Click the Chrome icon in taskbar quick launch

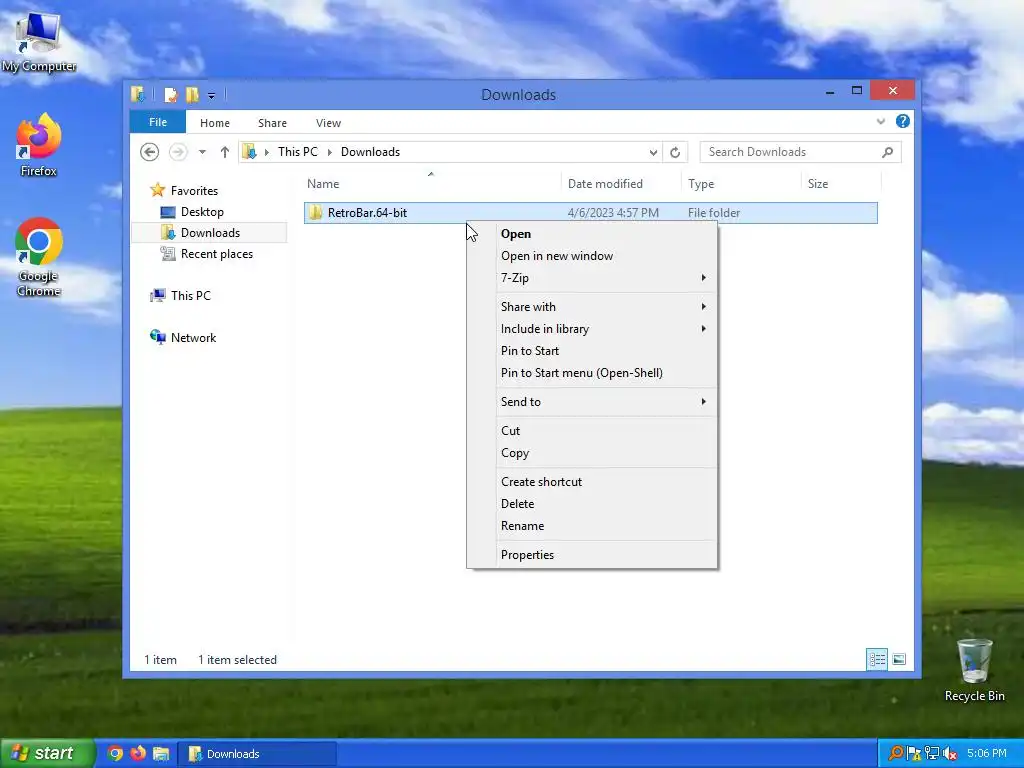[x=115, y=753]
